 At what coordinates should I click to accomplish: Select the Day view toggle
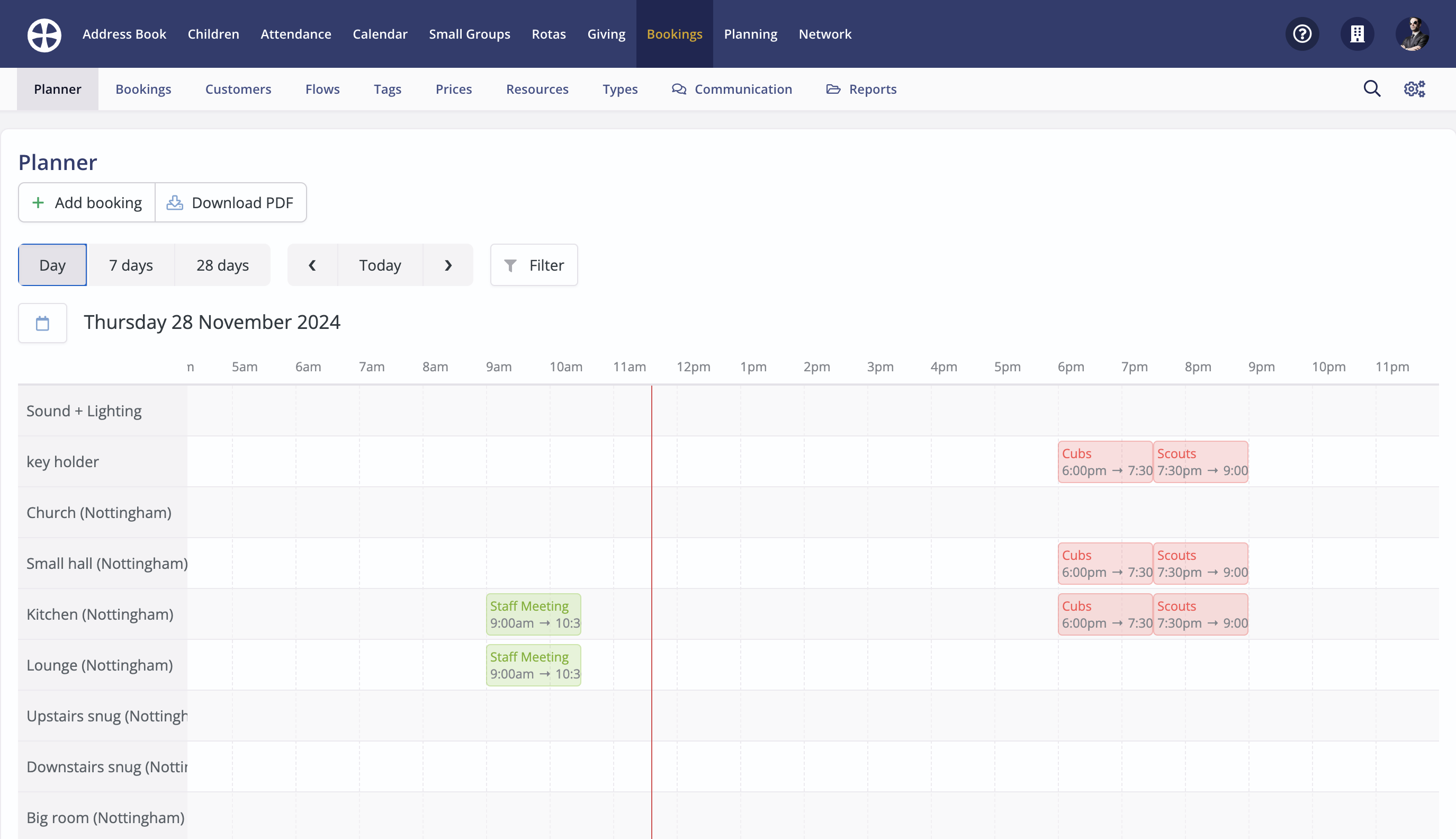click(52, 265)
